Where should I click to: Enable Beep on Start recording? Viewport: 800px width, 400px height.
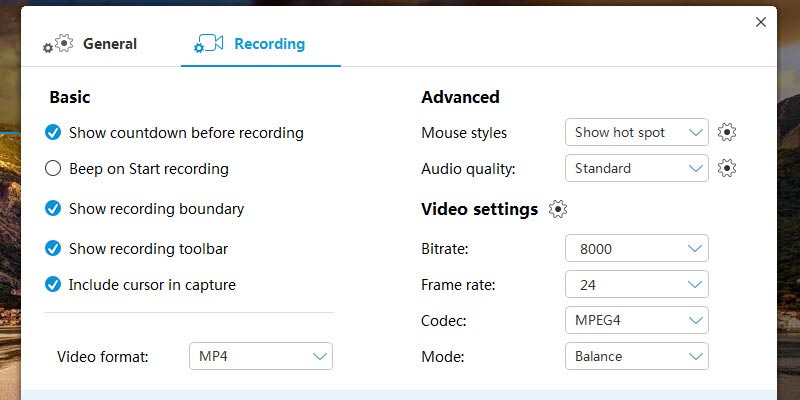[54, 168]
